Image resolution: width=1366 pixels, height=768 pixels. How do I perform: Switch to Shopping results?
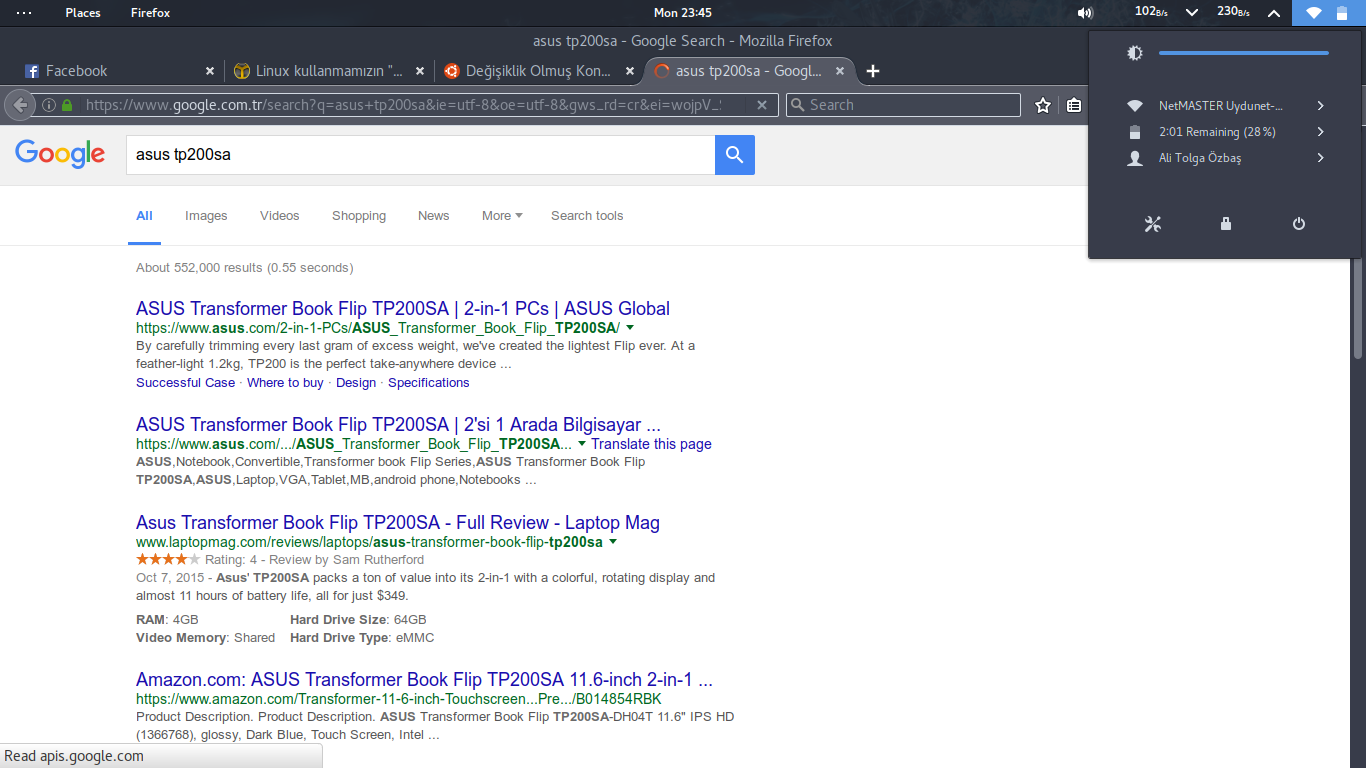[x=359, y=216]
